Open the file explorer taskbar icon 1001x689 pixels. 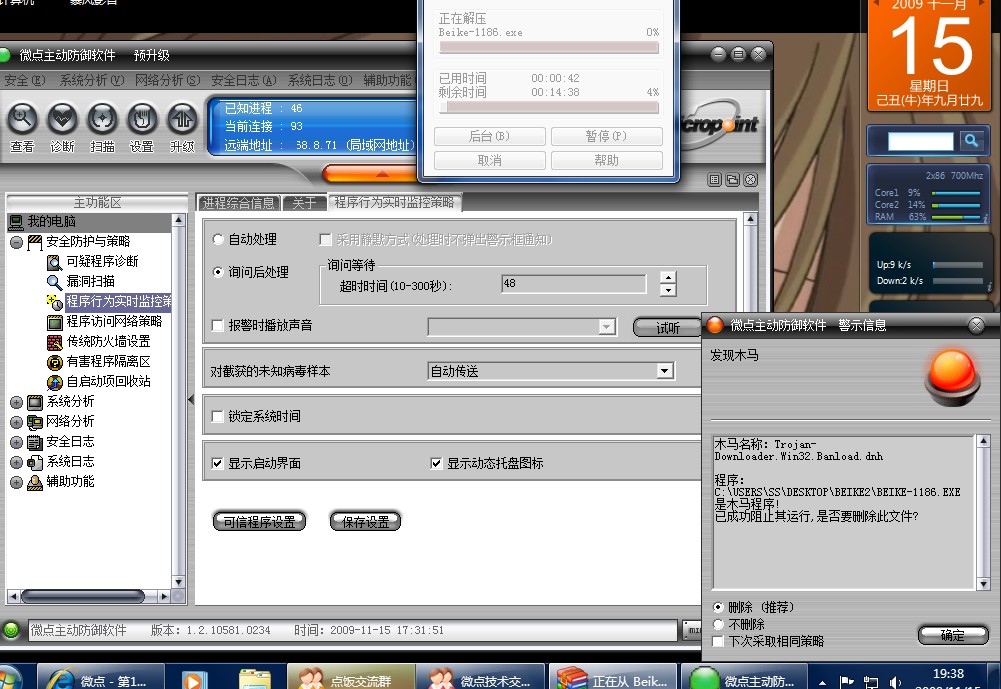255,680
